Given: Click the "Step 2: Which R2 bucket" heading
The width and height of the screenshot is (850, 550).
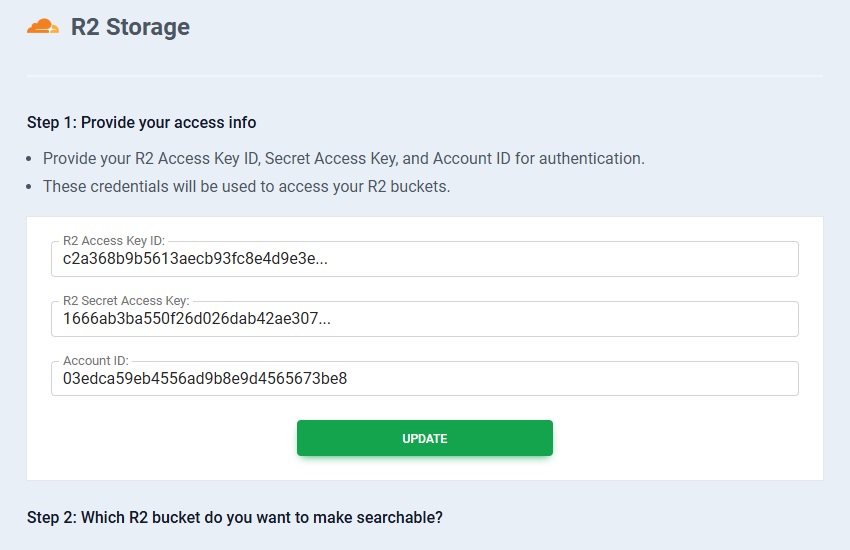Looking at the screenshot, I should click(234, 517).
